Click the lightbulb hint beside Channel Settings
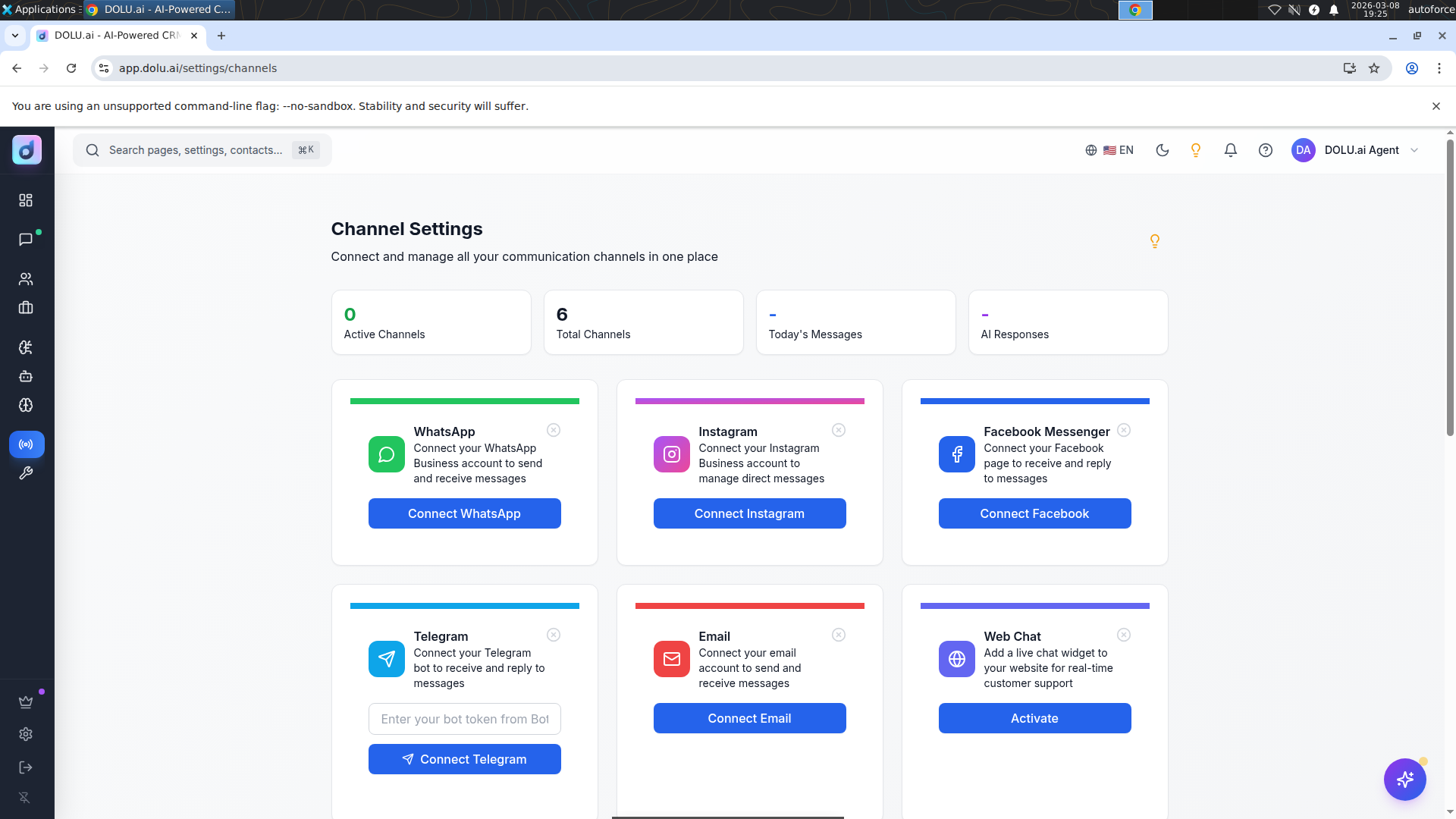Viewport: 1456px width, 819px height. (1155, 241)
